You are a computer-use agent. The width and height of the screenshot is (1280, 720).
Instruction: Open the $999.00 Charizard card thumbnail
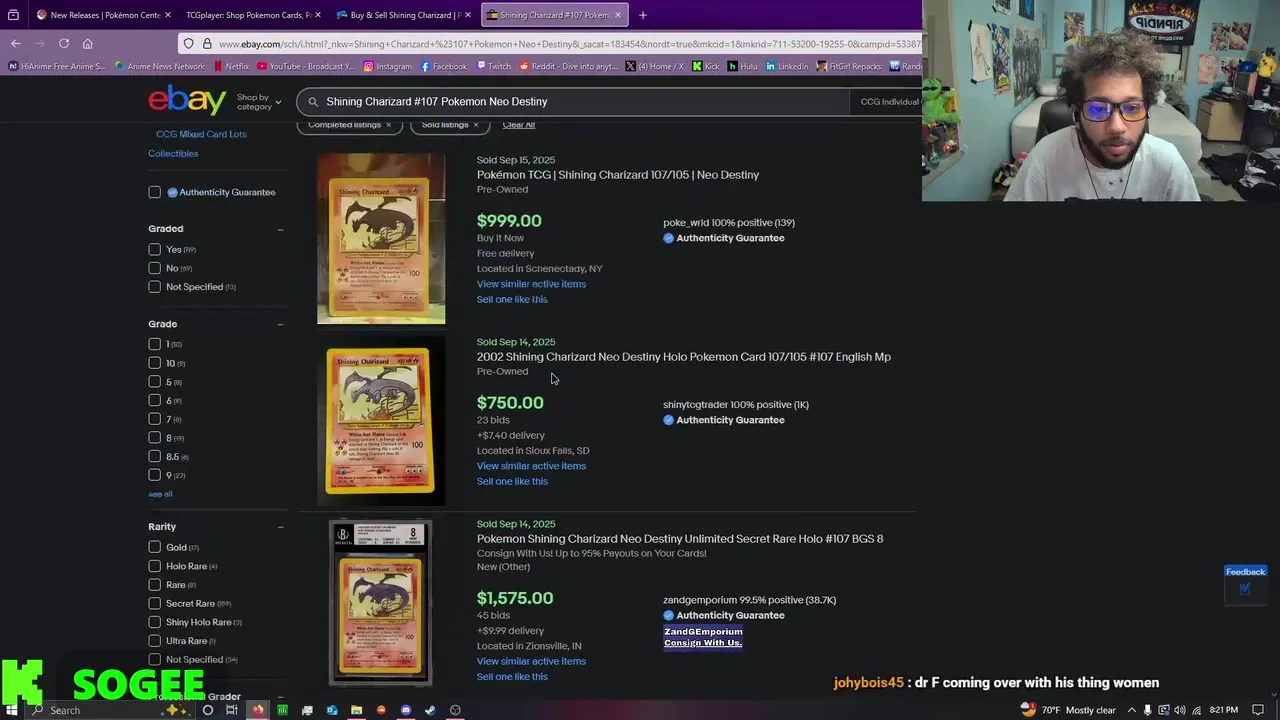tap(381, 238)
